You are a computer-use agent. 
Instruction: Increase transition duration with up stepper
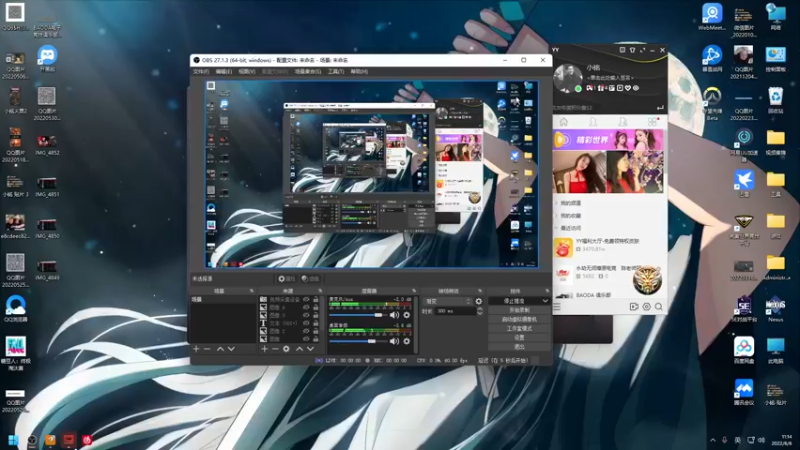[480, 309]
